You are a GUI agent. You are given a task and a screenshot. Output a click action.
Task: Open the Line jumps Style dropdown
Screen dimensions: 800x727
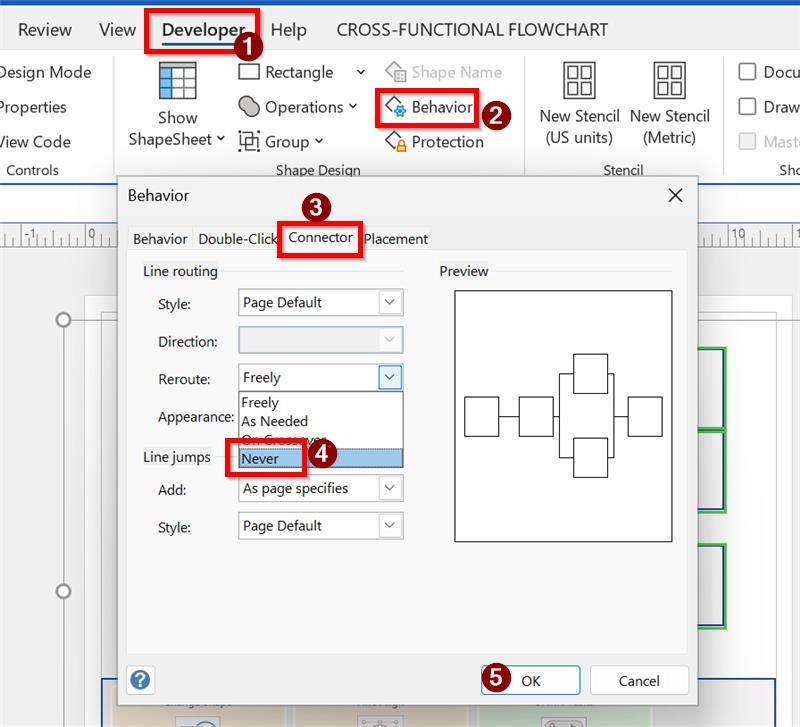(x=320, y=526)
